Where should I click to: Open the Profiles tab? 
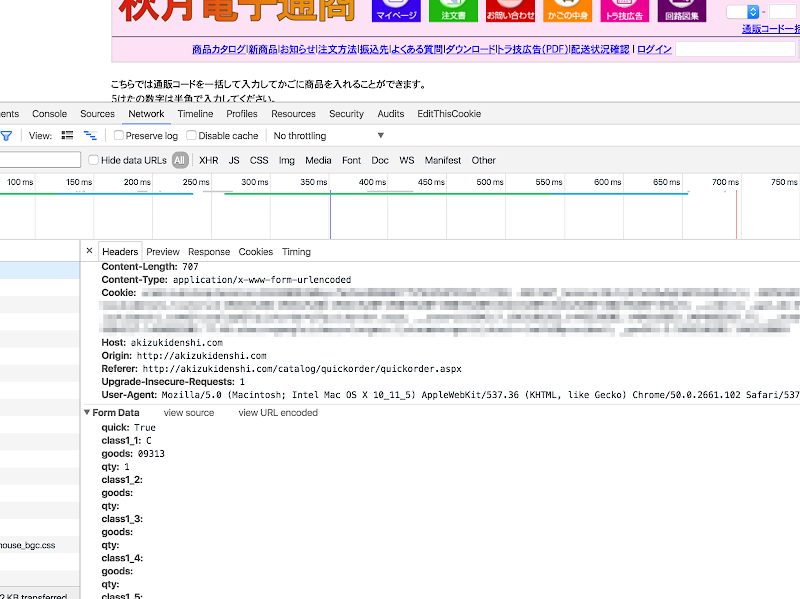pyautogui.click(x=242, y=114)
